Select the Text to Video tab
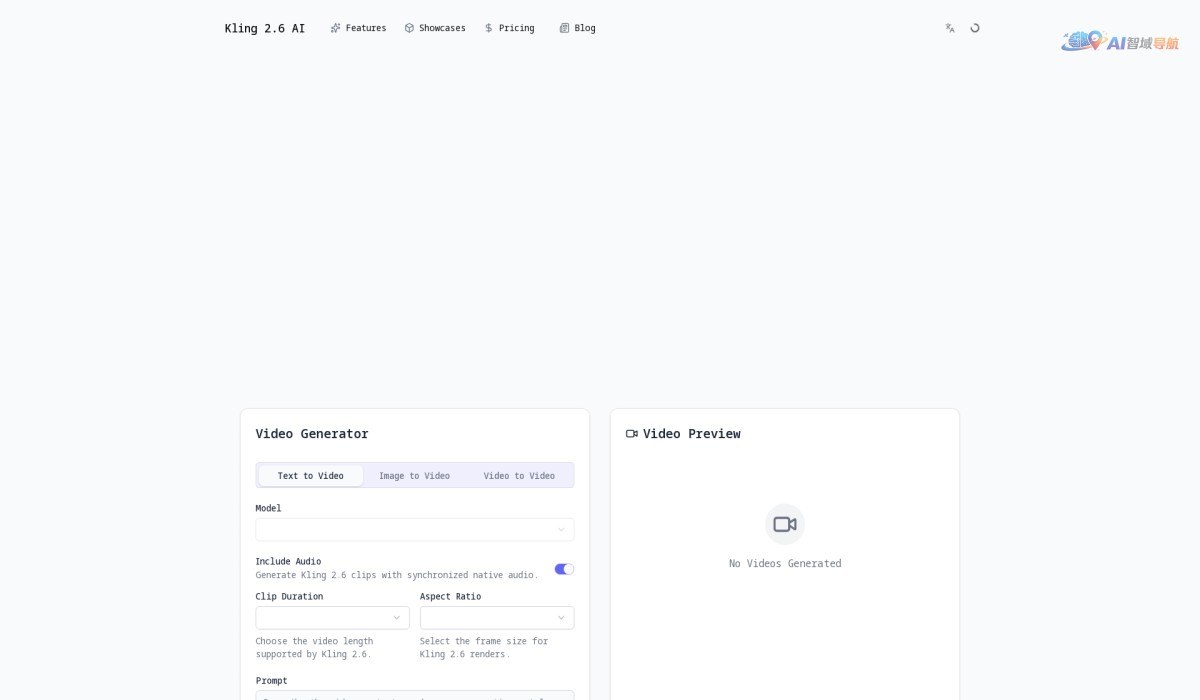This screenshot has height=700, width=1200. coord(310,476)
